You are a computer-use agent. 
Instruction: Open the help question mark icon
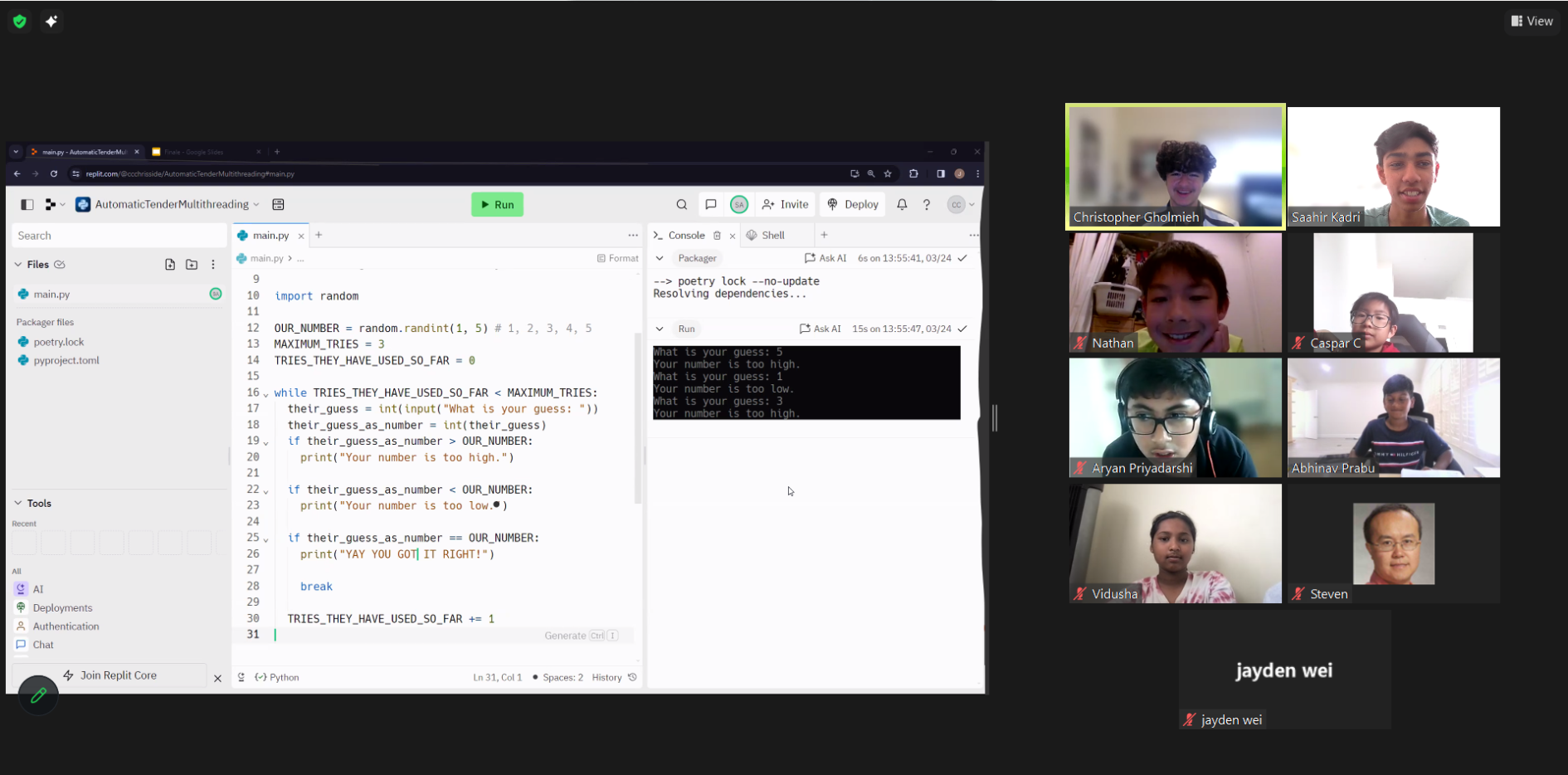pyautogui.click(x=927, y=204)
